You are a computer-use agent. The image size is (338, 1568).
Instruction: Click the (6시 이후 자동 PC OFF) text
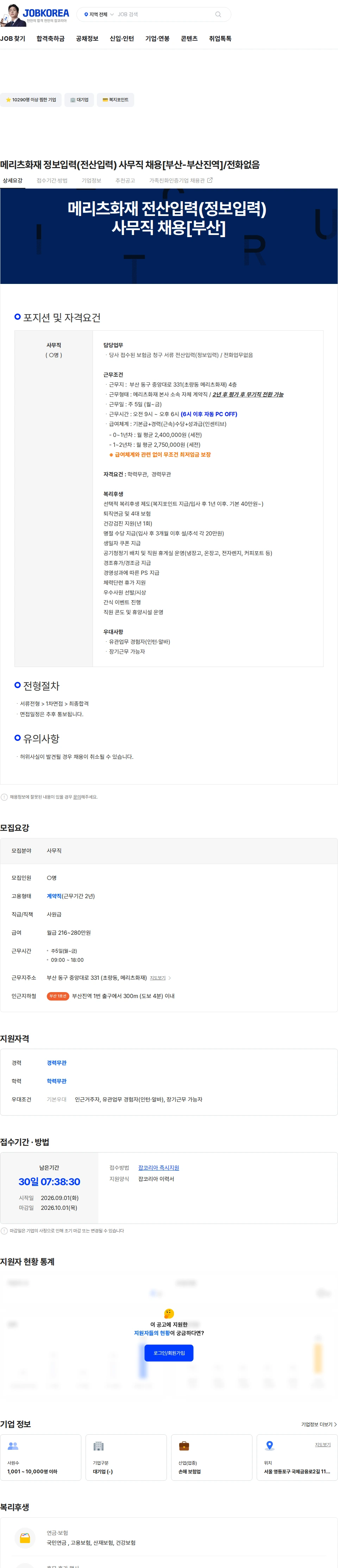coord(209,414)
